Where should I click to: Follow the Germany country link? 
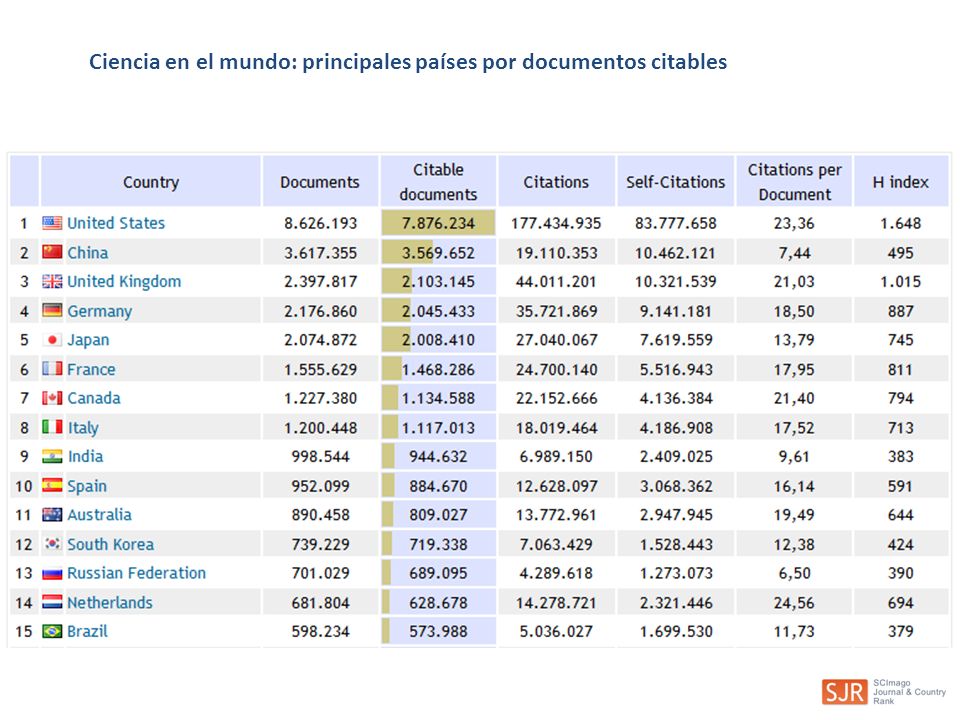99,311
